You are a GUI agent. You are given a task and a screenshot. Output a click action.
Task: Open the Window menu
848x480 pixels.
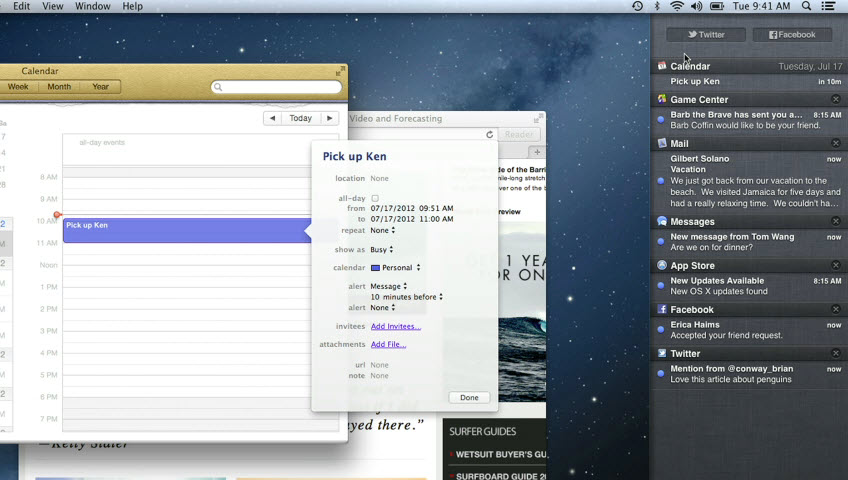93,6
